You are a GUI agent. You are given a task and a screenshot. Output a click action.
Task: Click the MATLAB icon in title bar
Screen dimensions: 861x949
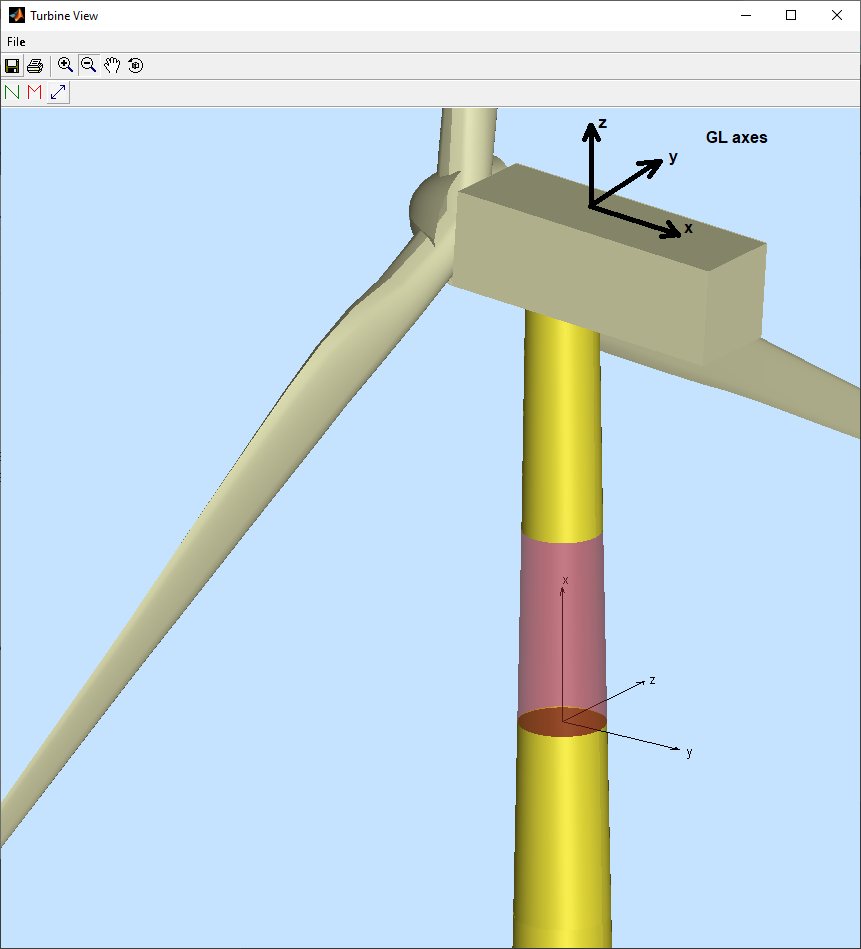[16, 15]
